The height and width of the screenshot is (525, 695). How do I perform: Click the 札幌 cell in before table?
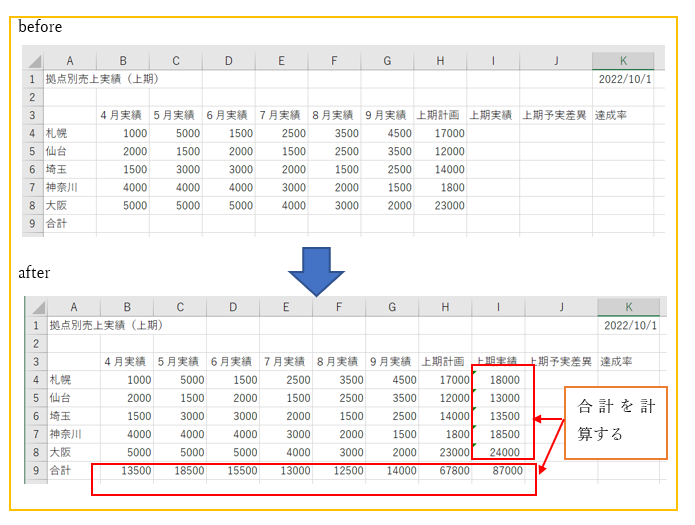(69, 133)
